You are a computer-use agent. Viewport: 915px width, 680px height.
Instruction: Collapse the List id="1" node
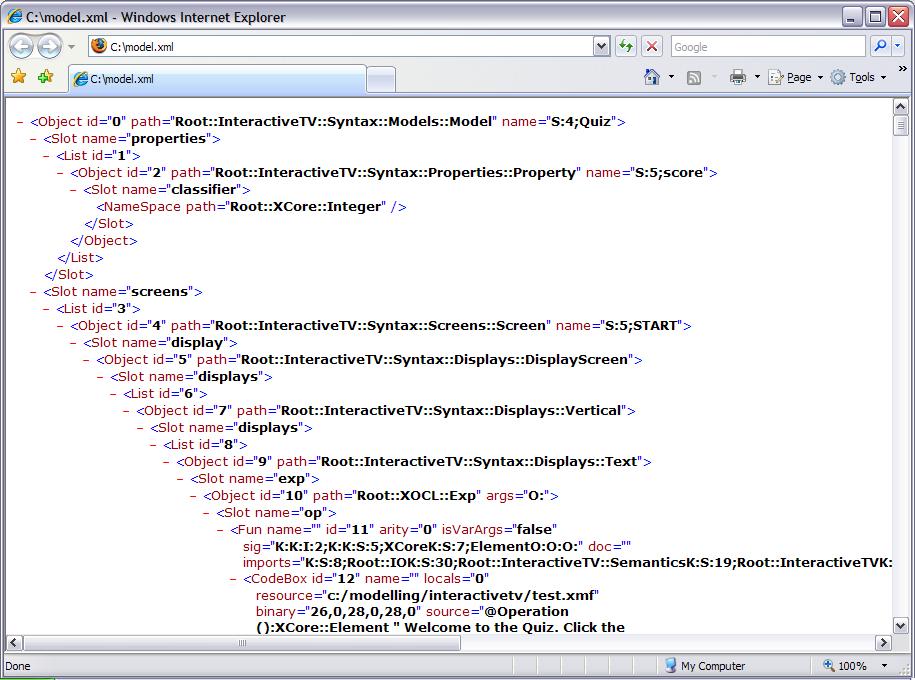coord(47,156)
